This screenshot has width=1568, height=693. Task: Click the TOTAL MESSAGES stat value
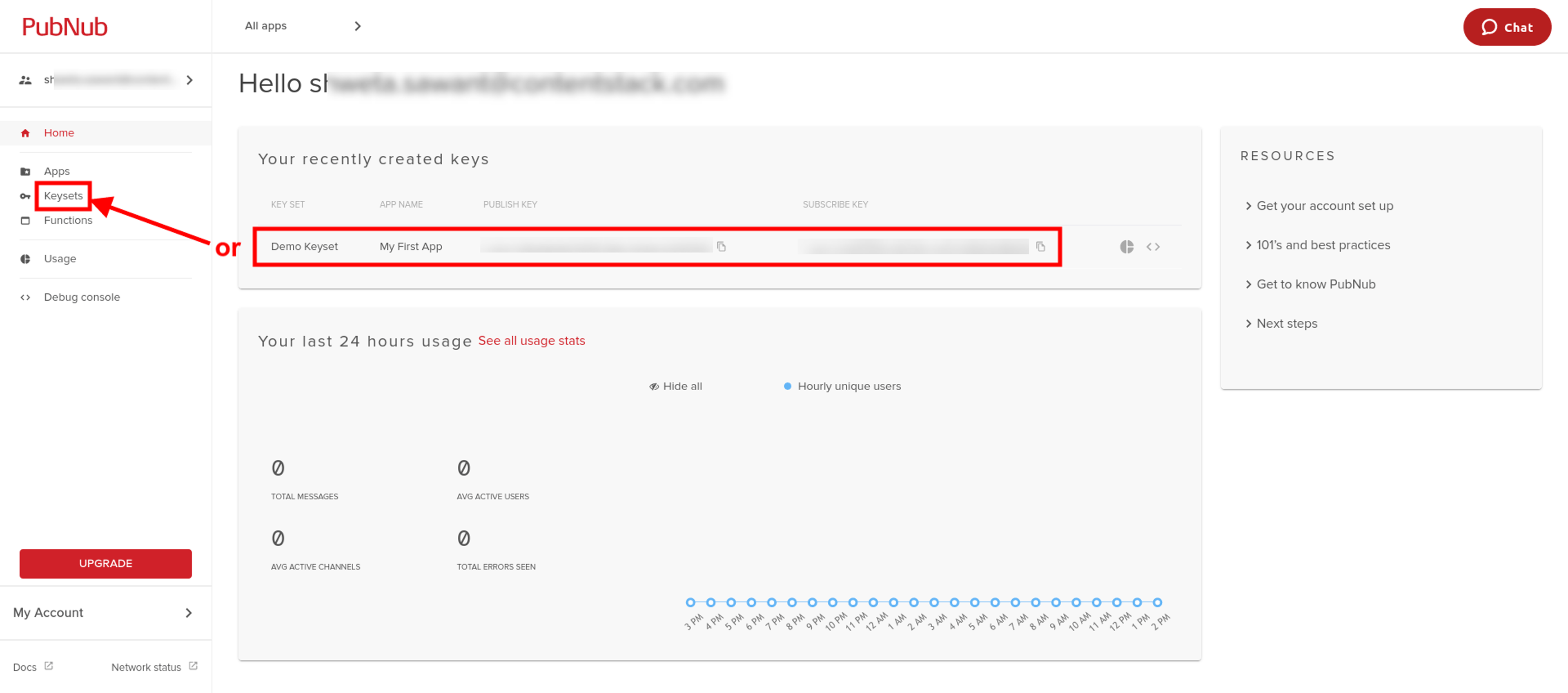click(x=278, y=468)
